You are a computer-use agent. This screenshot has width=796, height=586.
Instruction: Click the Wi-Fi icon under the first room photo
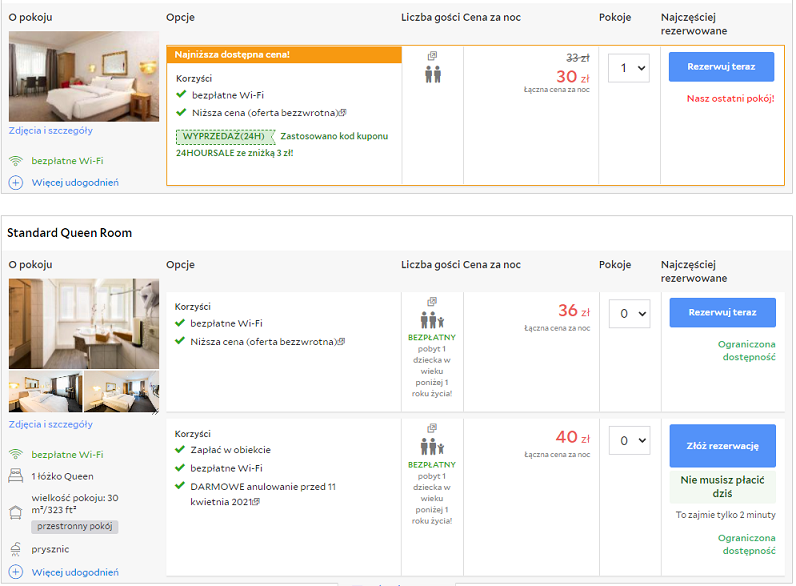pyautogui.click(x=16, y=161)
